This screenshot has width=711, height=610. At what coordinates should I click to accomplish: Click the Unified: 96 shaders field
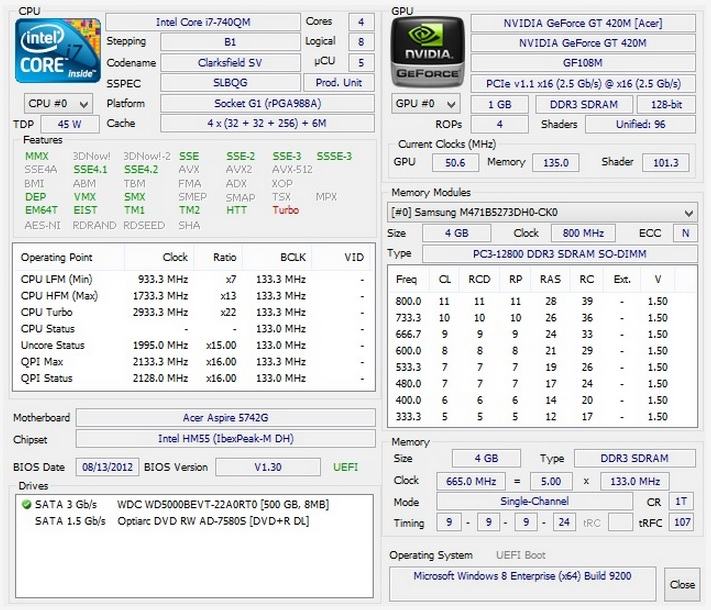pyautogui.click(x=640, y=124)
